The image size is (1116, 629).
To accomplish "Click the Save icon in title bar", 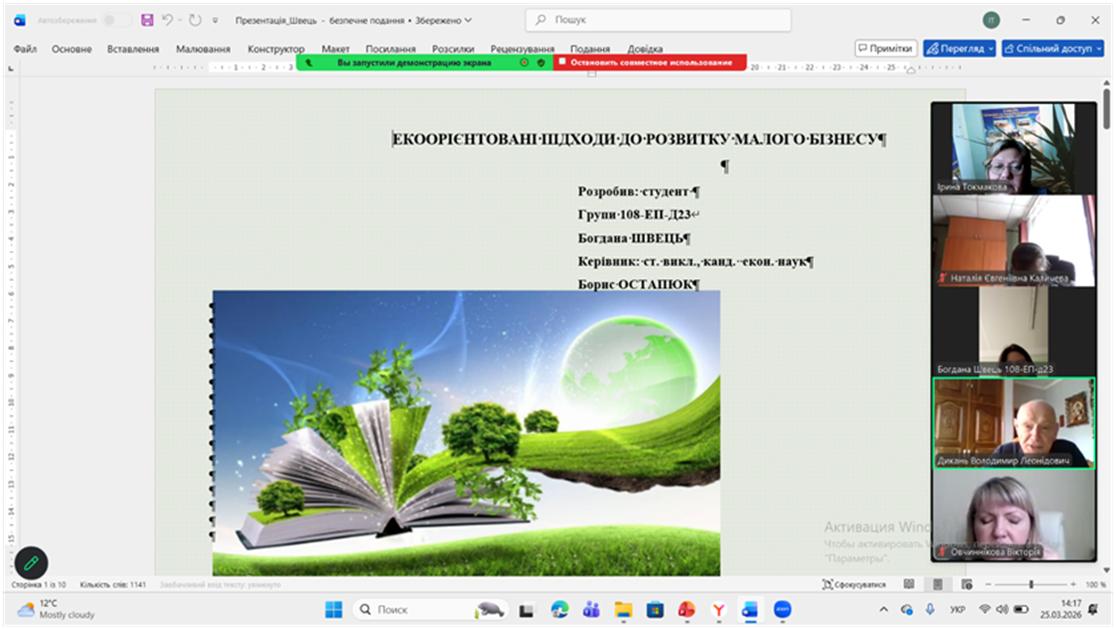I will click(147, 20).
